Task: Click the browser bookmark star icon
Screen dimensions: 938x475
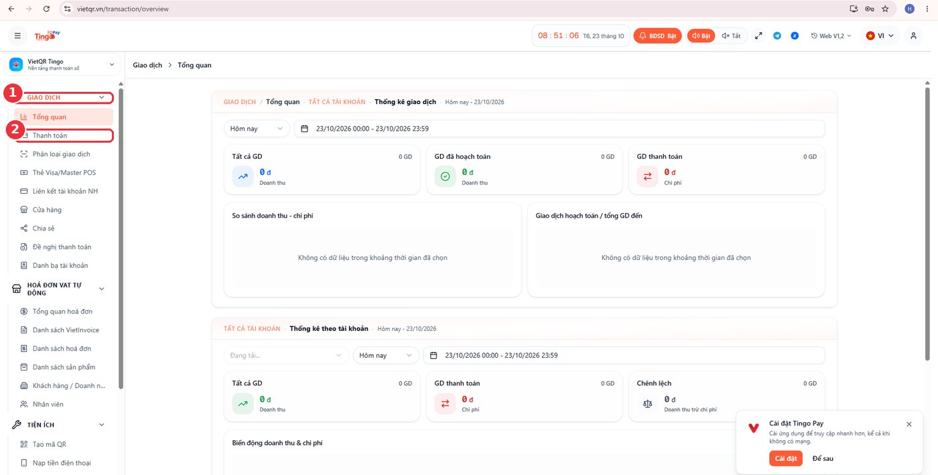Action: point(885,9)
